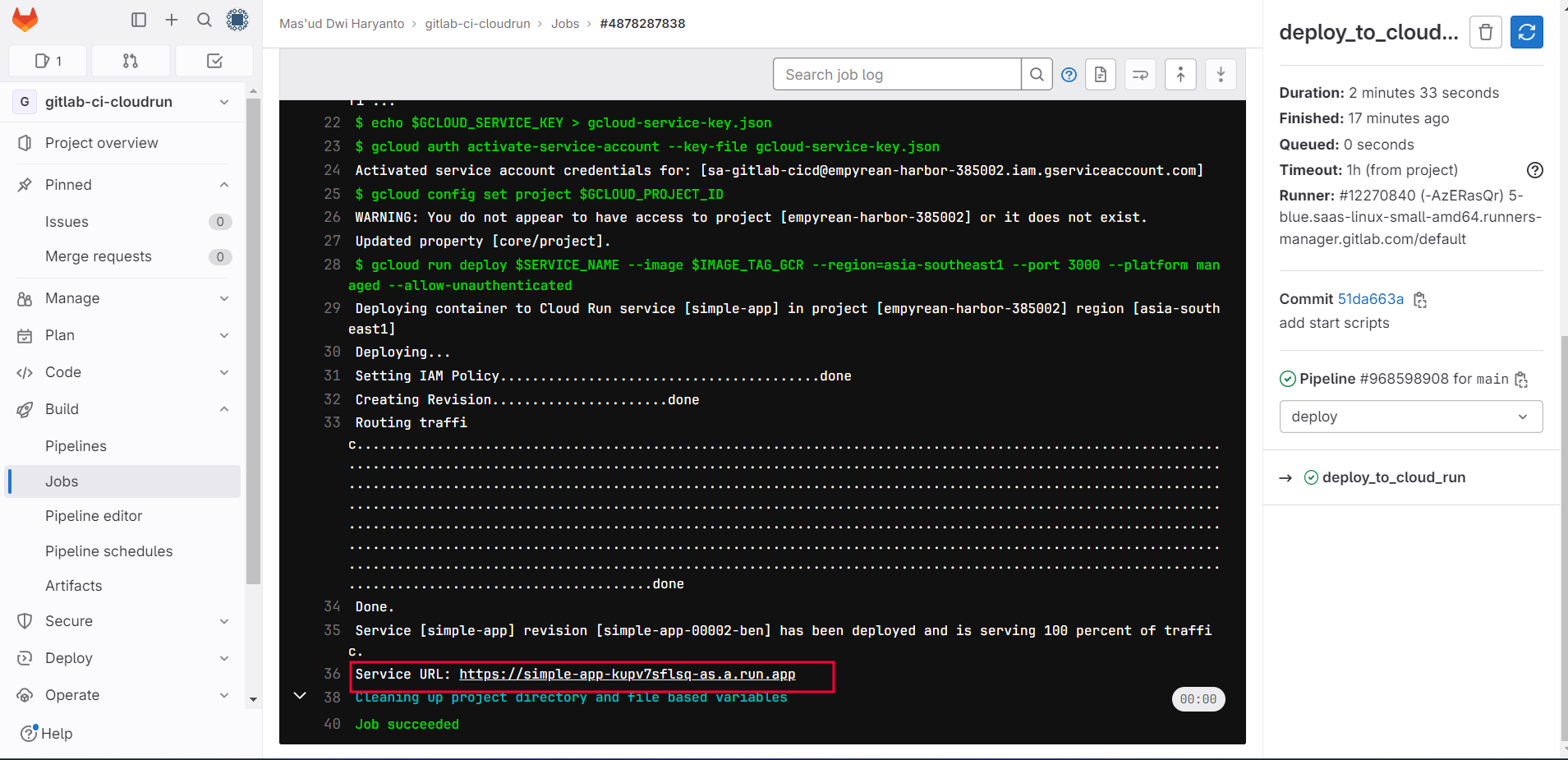
Task: Open Pipeline schedules
Action: (123, 551)
